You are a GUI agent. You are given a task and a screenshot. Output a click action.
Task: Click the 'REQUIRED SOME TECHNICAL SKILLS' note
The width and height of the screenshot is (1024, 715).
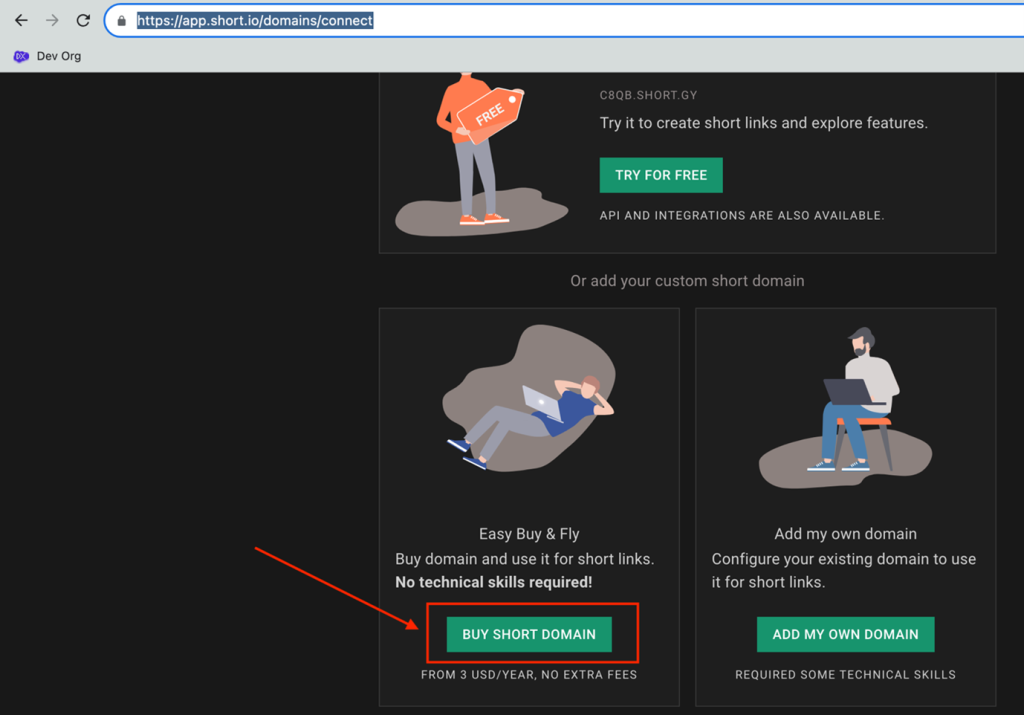pyautogui.click(x=845, y=675)
